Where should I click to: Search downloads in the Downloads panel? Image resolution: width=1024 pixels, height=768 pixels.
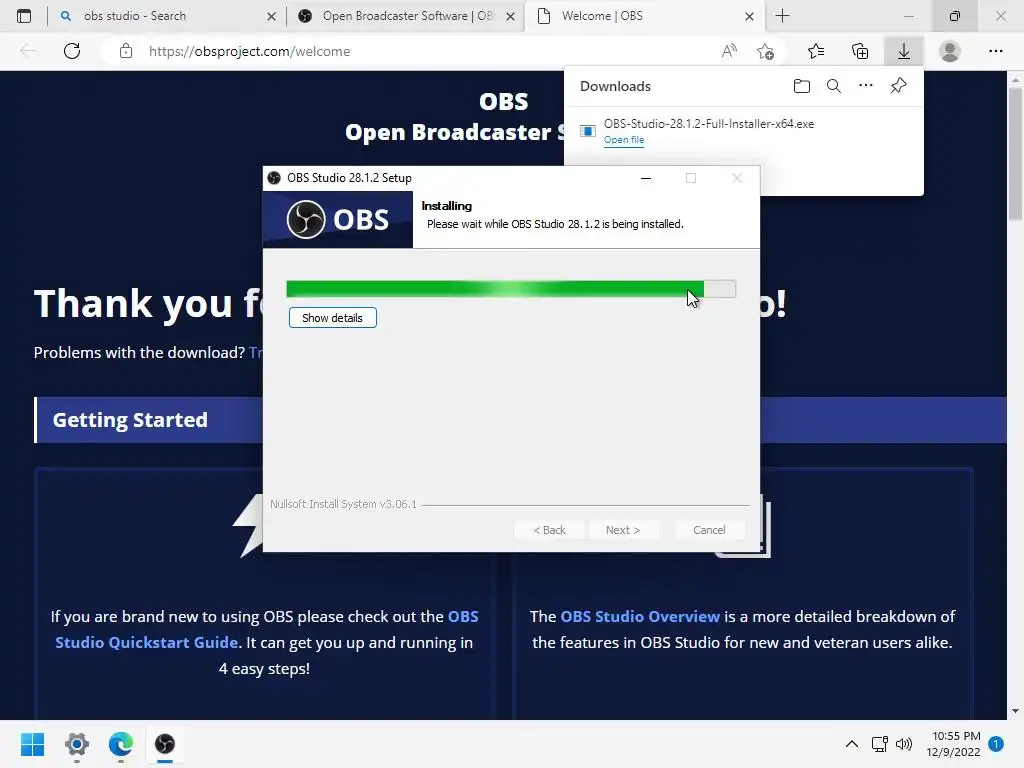pyautogui.click(x=834, y=86)
